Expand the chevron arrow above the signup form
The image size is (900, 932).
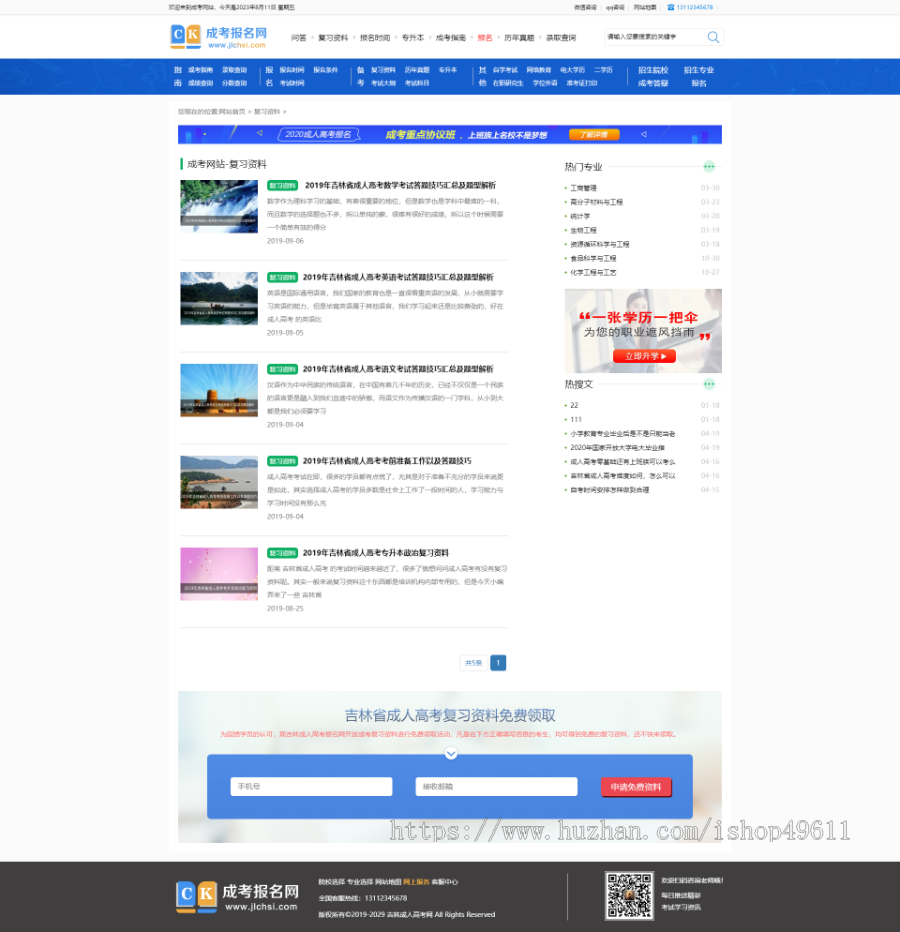click(x=450, y=754)
